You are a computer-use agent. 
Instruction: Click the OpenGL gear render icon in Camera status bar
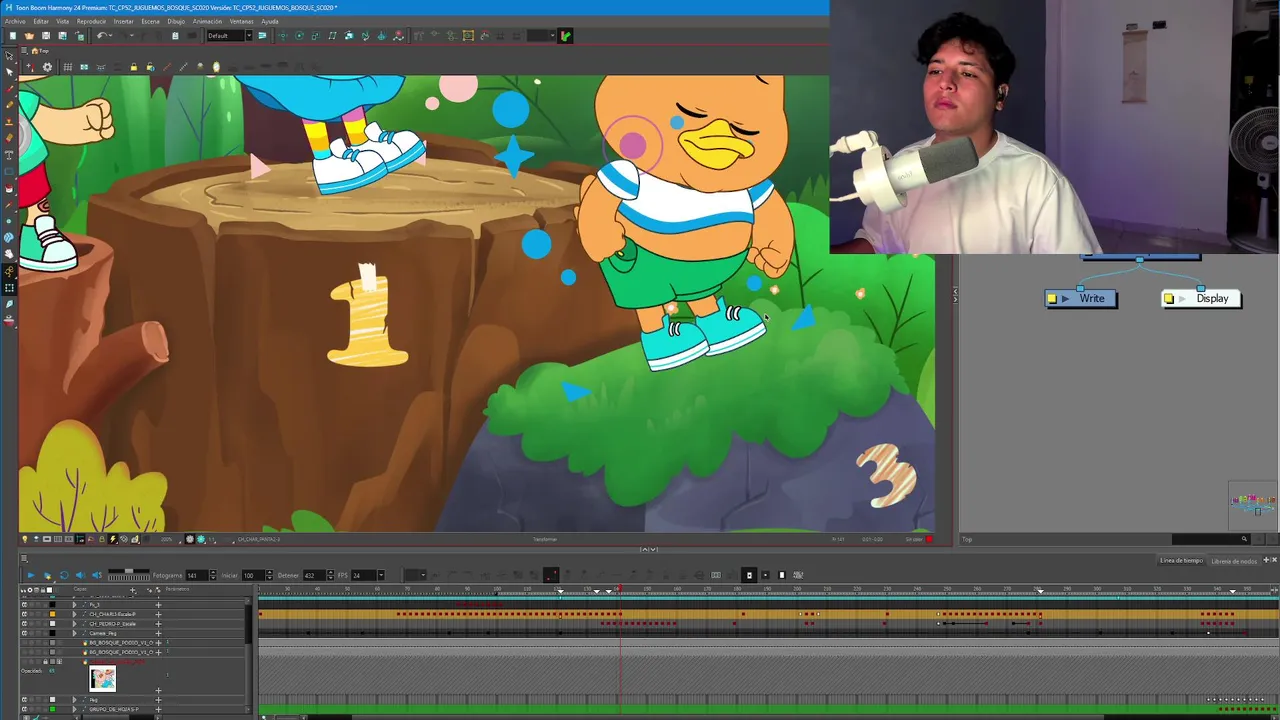point(189,539)
